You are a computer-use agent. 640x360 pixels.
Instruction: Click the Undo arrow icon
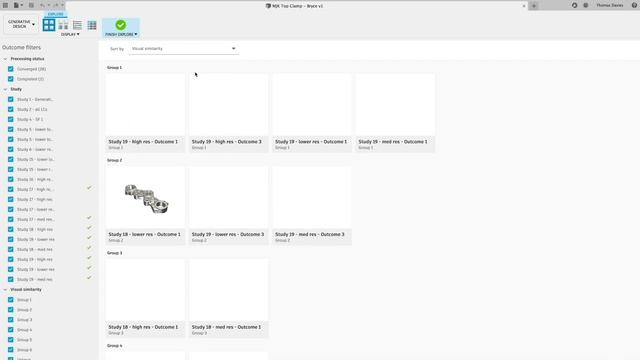42,5
